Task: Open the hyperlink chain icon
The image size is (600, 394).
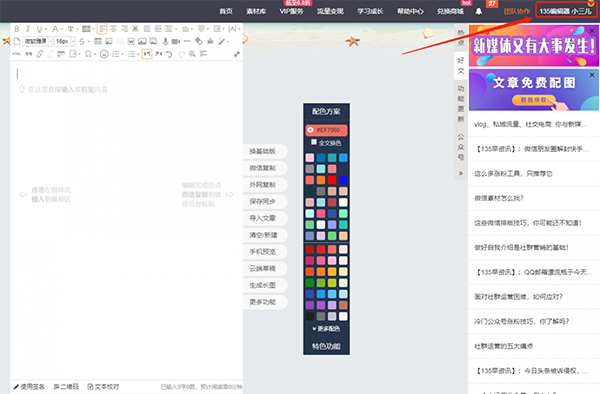Action: 40,54
